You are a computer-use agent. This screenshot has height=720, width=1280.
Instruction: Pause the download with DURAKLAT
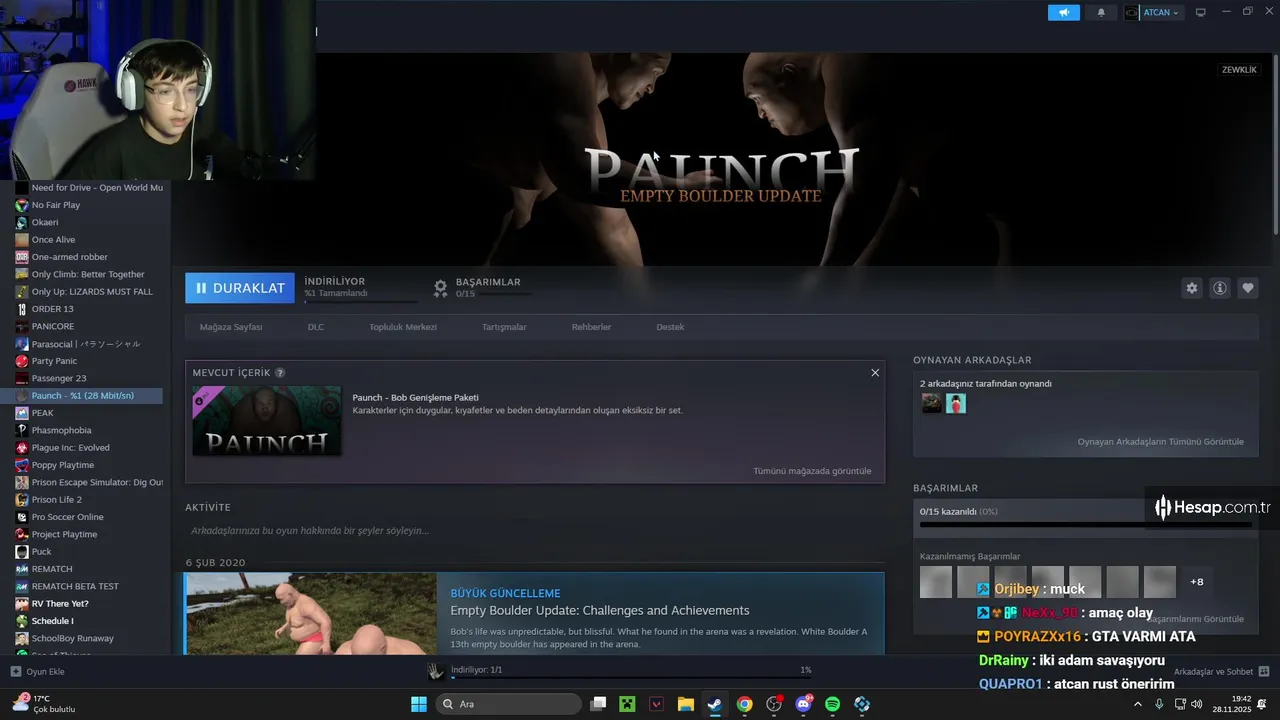(240, 288)
